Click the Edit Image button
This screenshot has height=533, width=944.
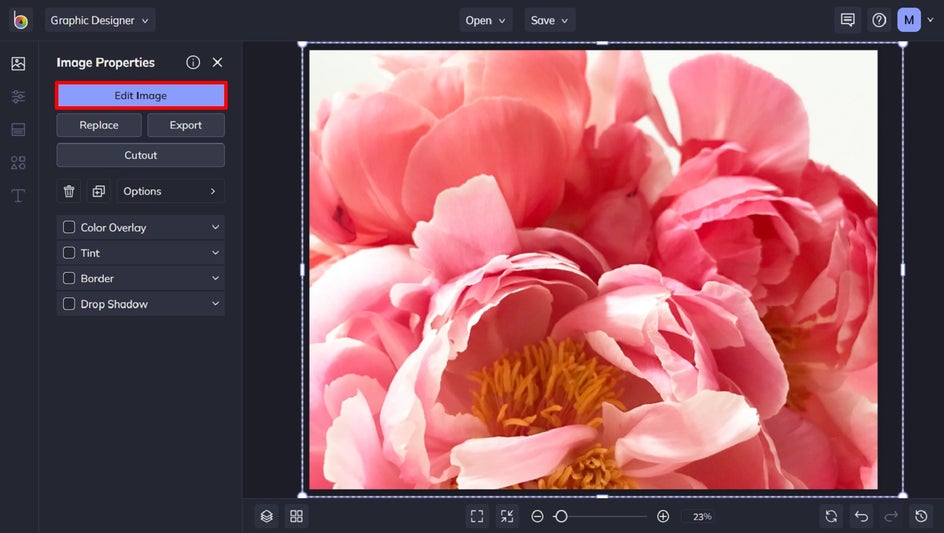[x=141, y=95]
